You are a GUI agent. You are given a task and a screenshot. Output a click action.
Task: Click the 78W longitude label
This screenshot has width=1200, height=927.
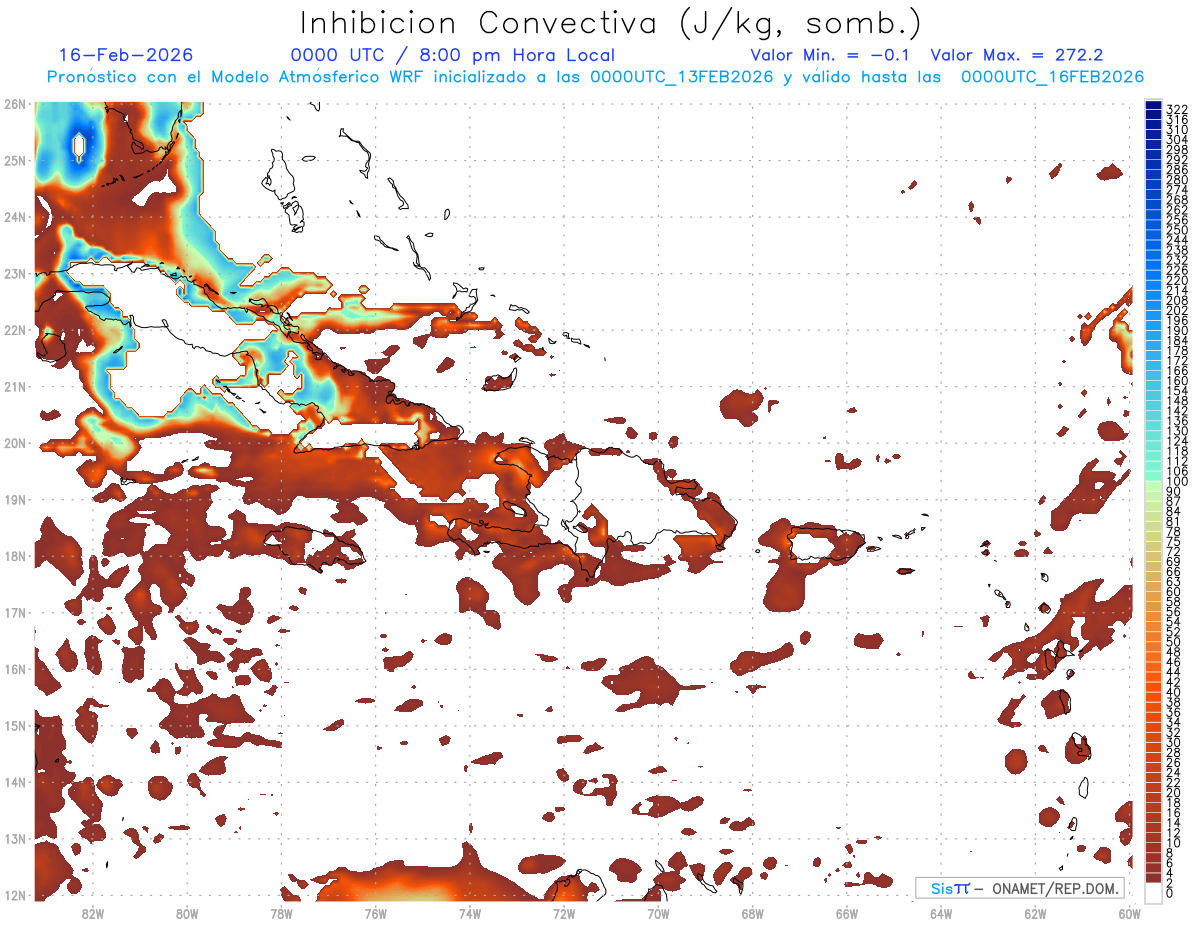[x=281, y=913]
